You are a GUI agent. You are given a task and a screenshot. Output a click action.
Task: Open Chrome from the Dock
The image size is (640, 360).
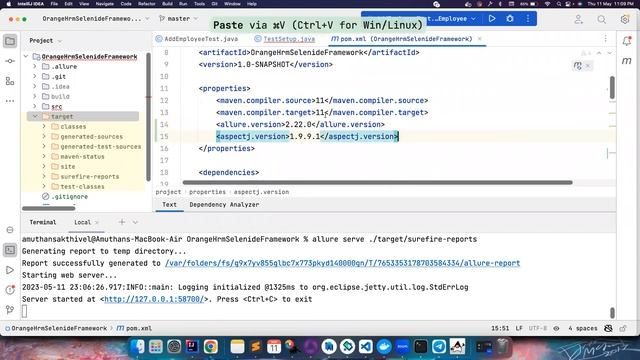tap(211, 347)
